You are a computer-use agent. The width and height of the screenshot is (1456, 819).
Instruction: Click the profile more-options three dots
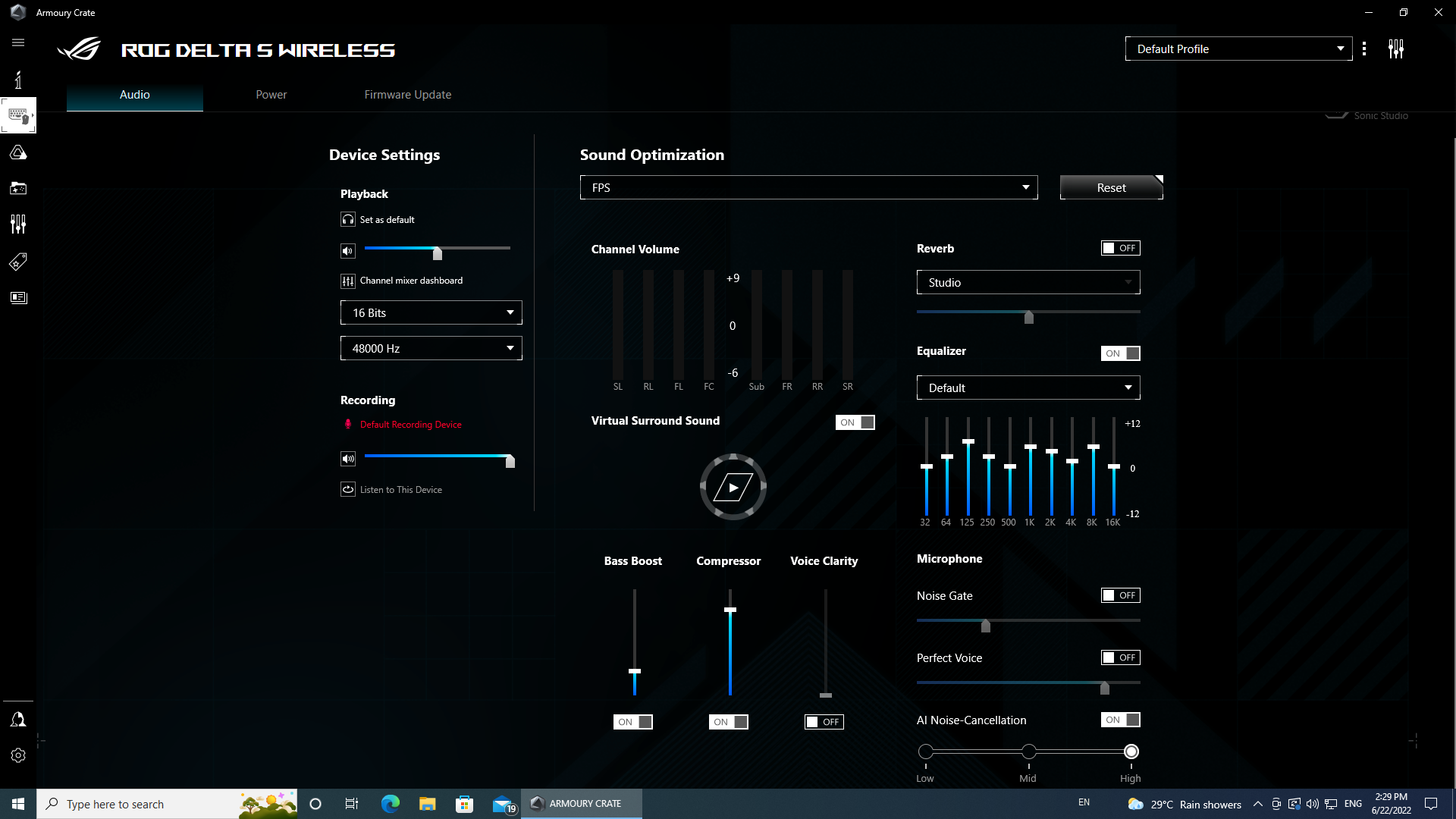(x=1364, y=49)
